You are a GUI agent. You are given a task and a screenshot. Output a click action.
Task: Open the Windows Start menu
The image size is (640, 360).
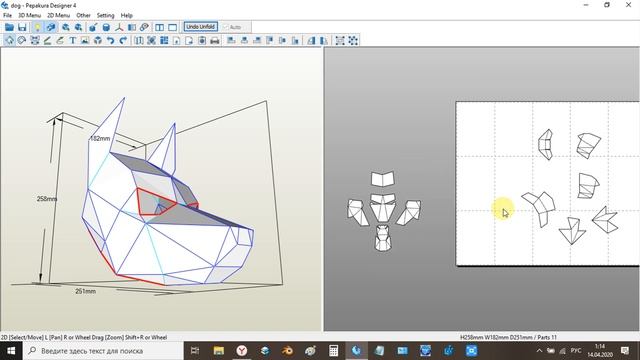coord(11,351)
